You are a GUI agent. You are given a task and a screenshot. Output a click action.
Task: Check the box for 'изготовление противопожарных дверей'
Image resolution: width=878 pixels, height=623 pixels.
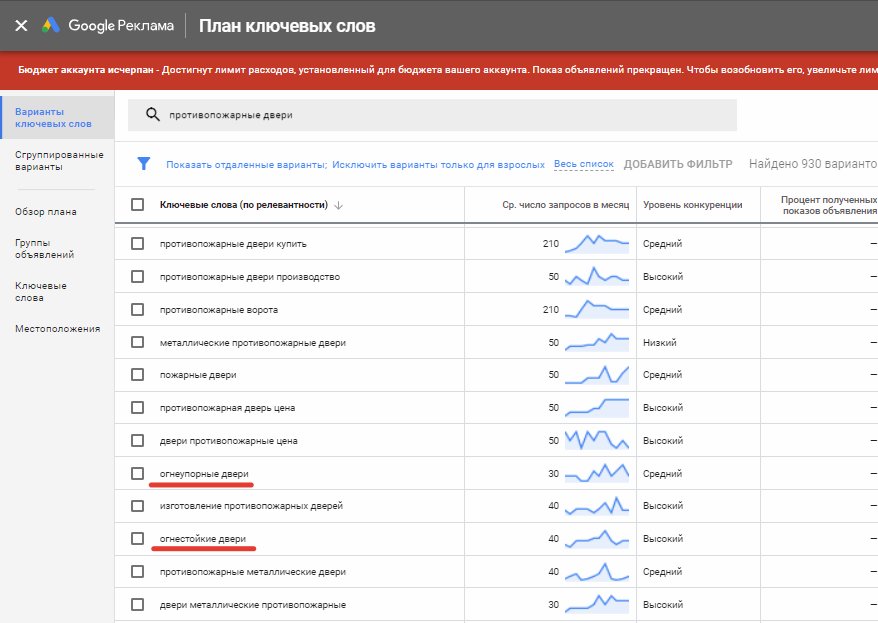tap(137, 506)
